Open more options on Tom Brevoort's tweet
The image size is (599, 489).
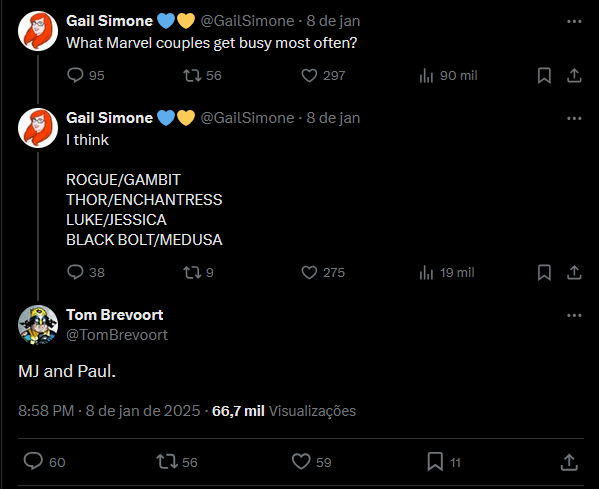click(x=574, y=316)
